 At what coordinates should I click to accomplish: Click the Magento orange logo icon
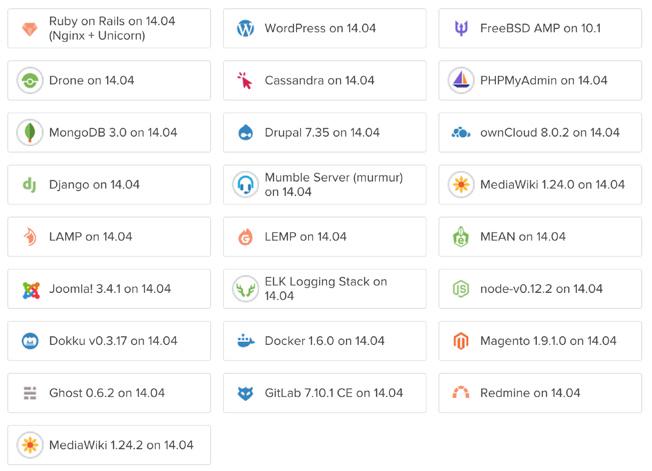pyautogui.click(x=461, y=341)
